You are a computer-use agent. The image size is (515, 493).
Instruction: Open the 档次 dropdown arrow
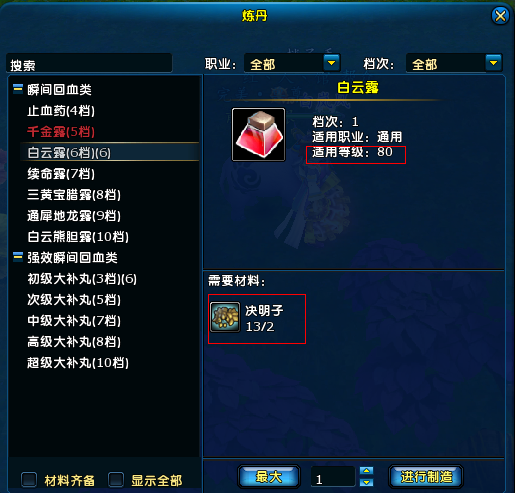pos(494,62)
